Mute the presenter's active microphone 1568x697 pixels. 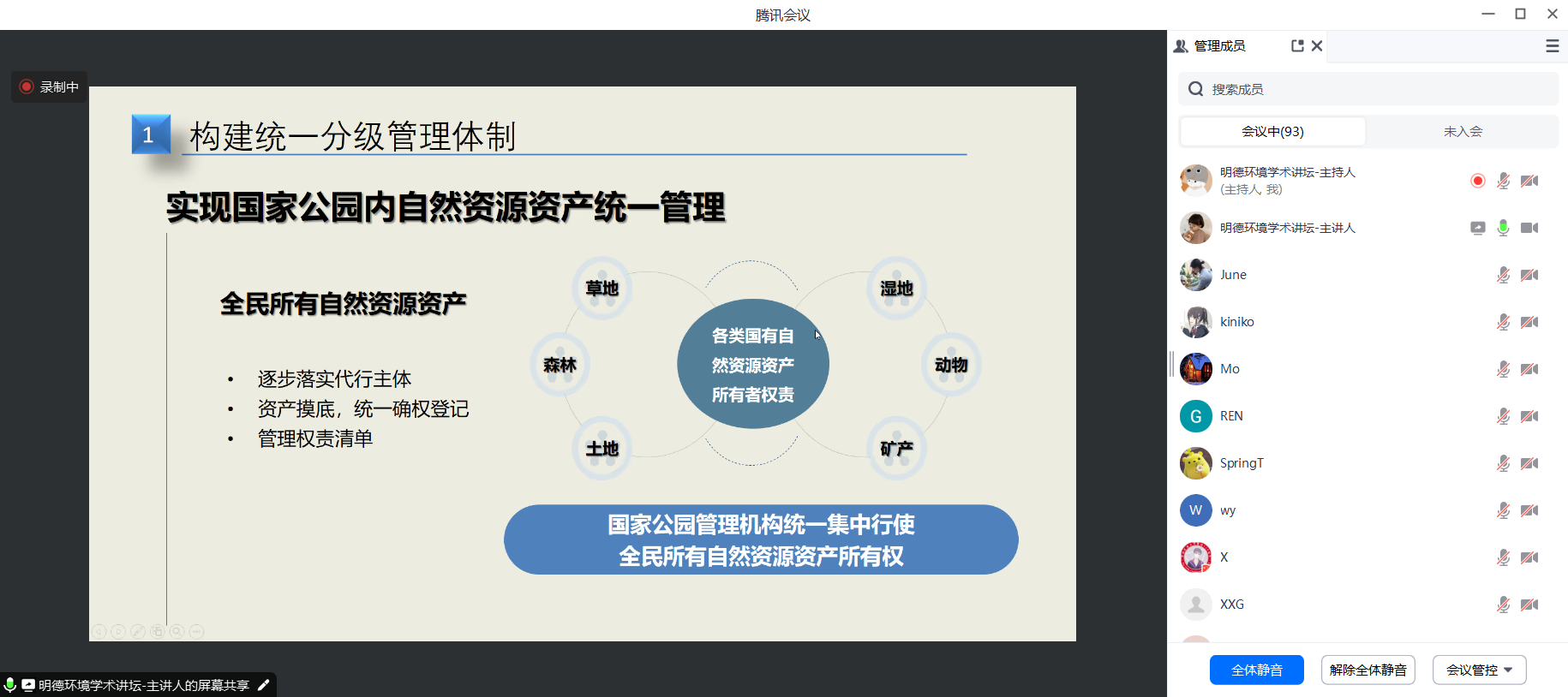pos(1503,228)
